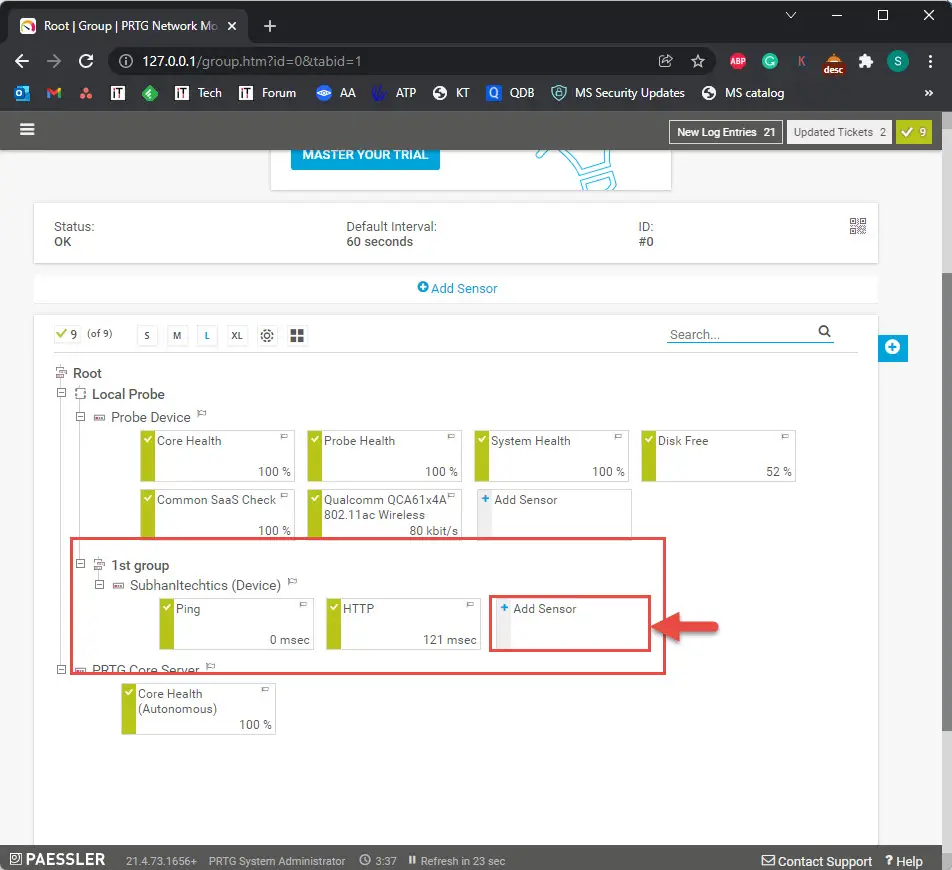Switch to the grid tile view
Viewport: 952px width, 870px height.
297,336
